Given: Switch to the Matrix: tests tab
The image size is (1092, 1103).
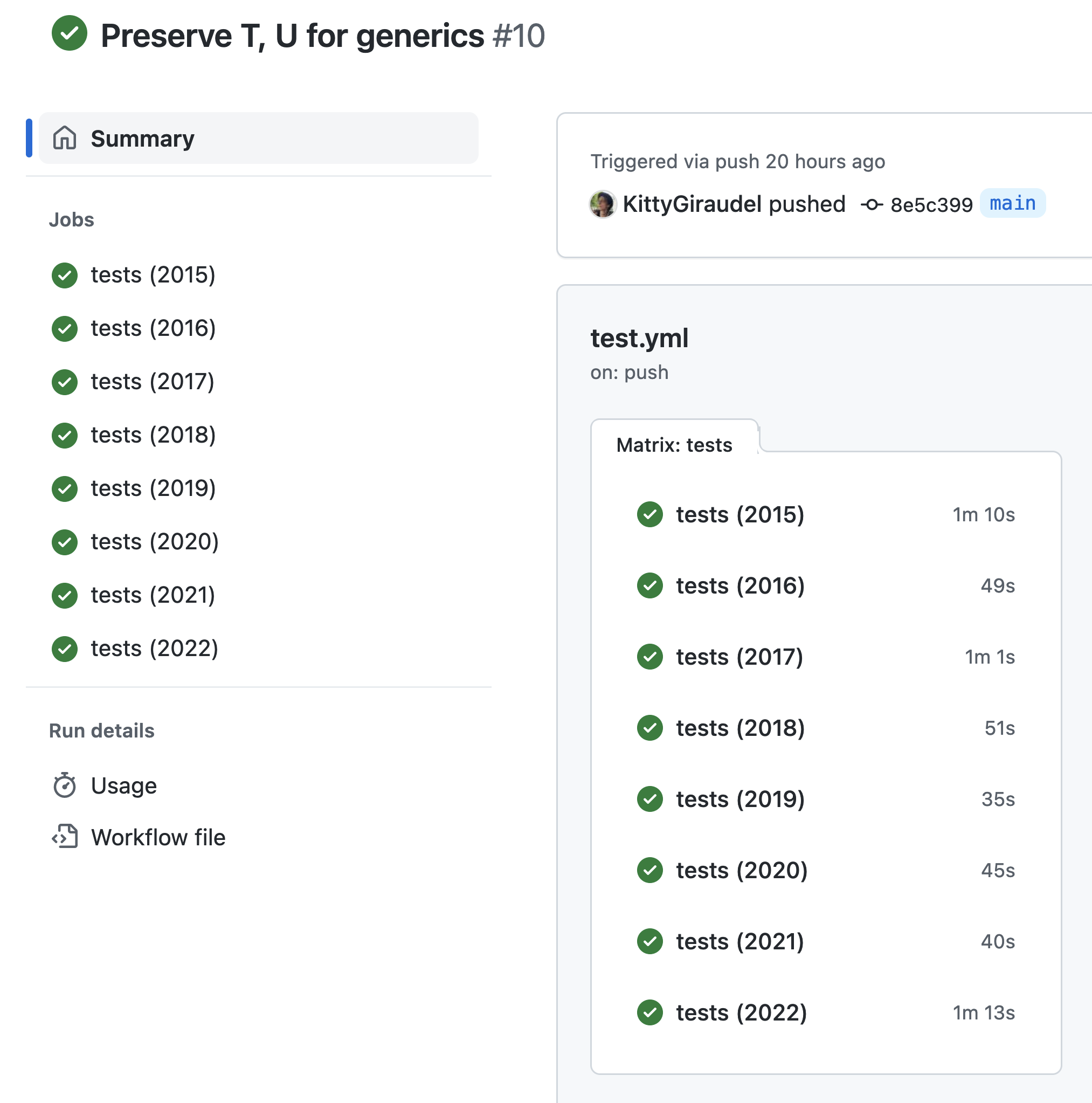Looking at the screenshot, I should (x=674, y=444).
